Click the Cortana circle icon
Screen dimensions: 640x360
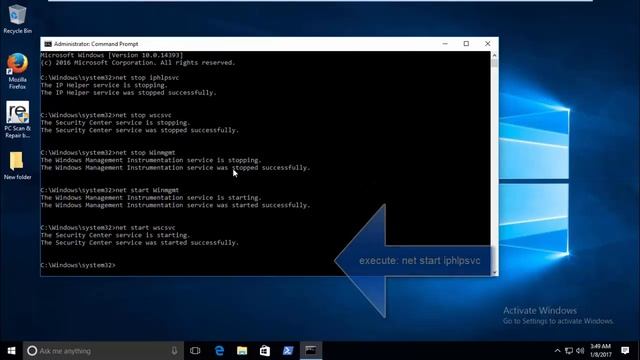(x=32, y=351)
